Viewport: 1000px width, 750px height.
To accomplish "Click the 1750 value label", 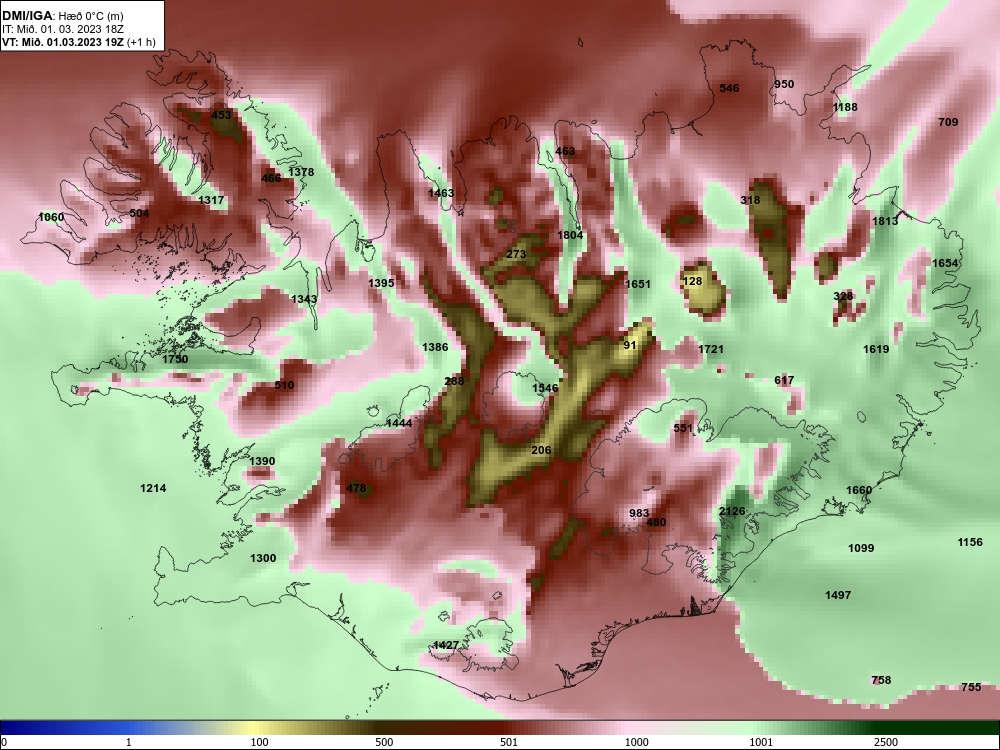I will pos(175,360).
